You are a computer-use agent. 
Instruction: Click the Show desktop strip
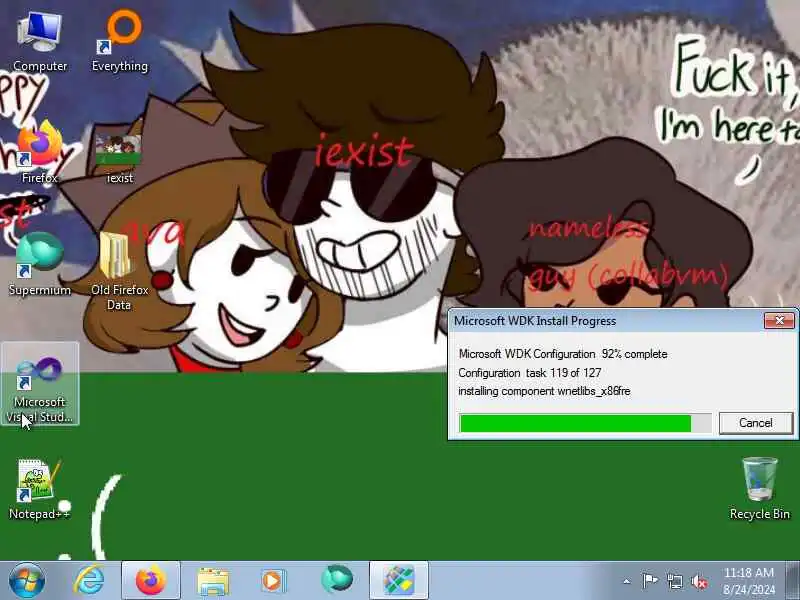792,581
